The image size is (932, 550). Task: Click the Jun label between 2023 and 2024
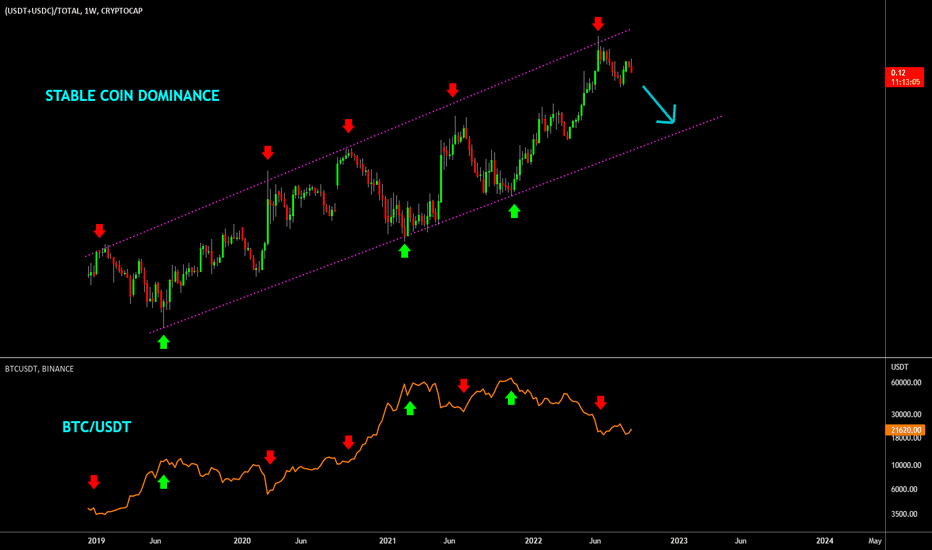click(x=741, y=540)
